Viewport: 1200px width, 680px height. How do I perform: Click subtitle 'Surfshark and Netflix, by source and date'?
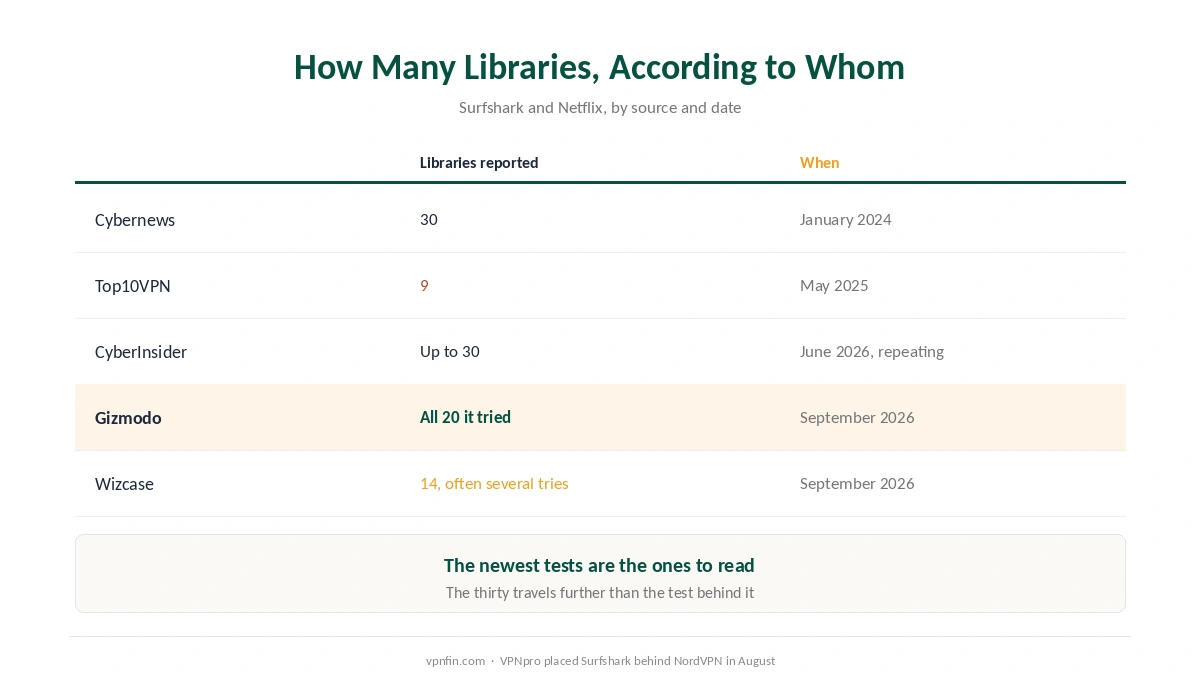point(600,107)
